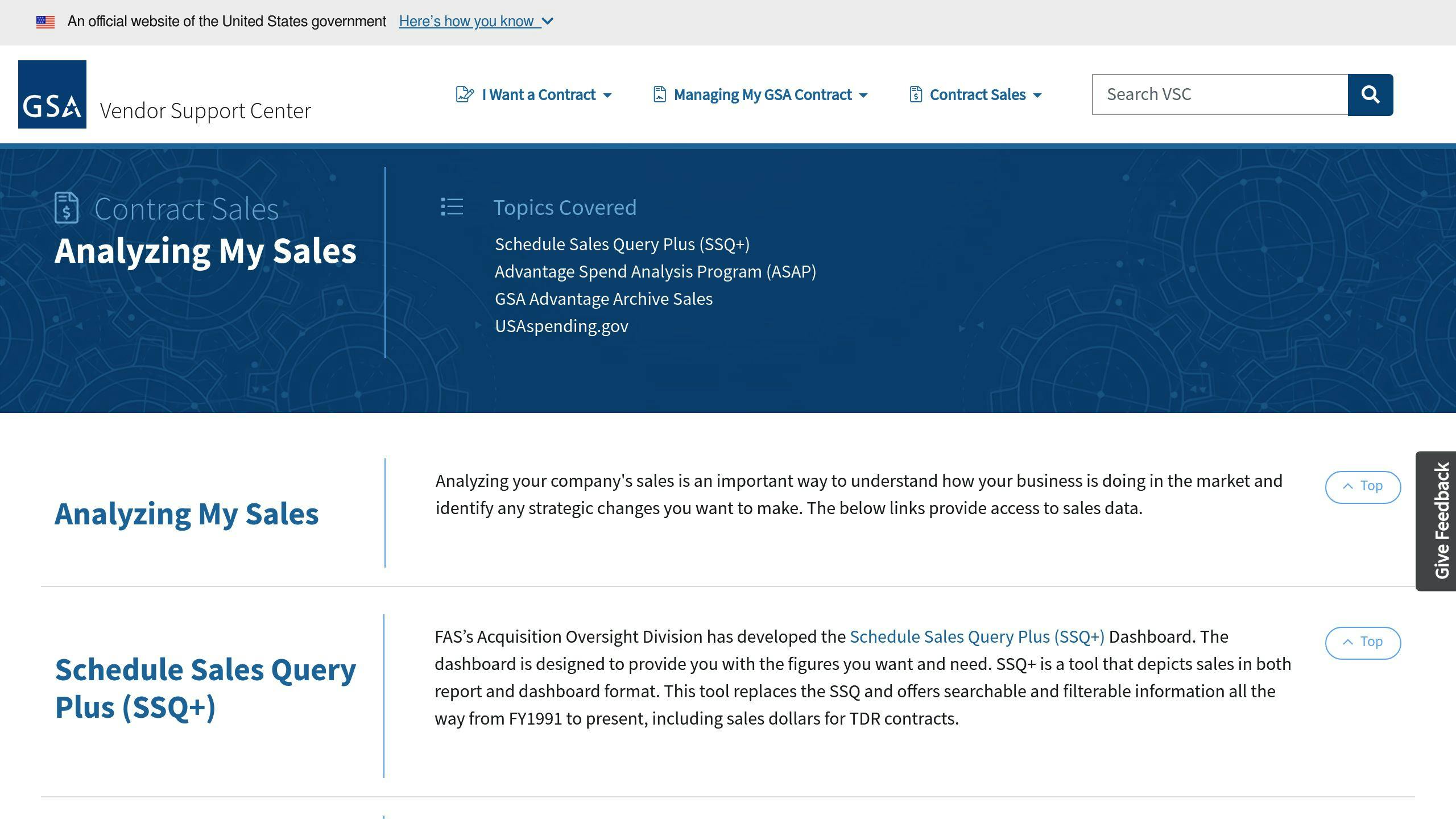Image resolution: width=1456 pixels, height=819 pixels.
Task: Select the Schedule Sales Query Plus link
Action: click(x=976, y=636)
